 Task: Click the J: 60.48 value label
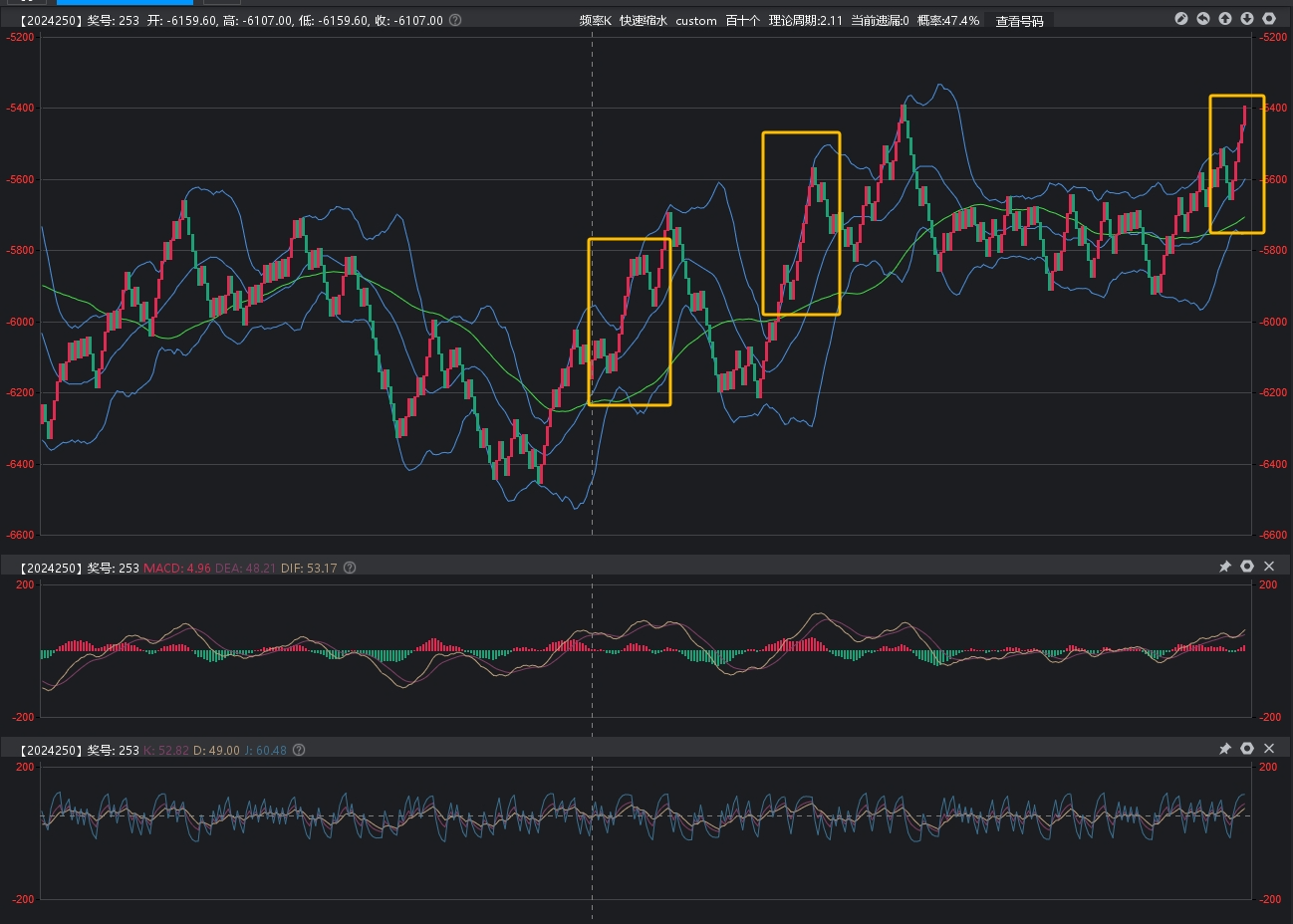(265, 750)
